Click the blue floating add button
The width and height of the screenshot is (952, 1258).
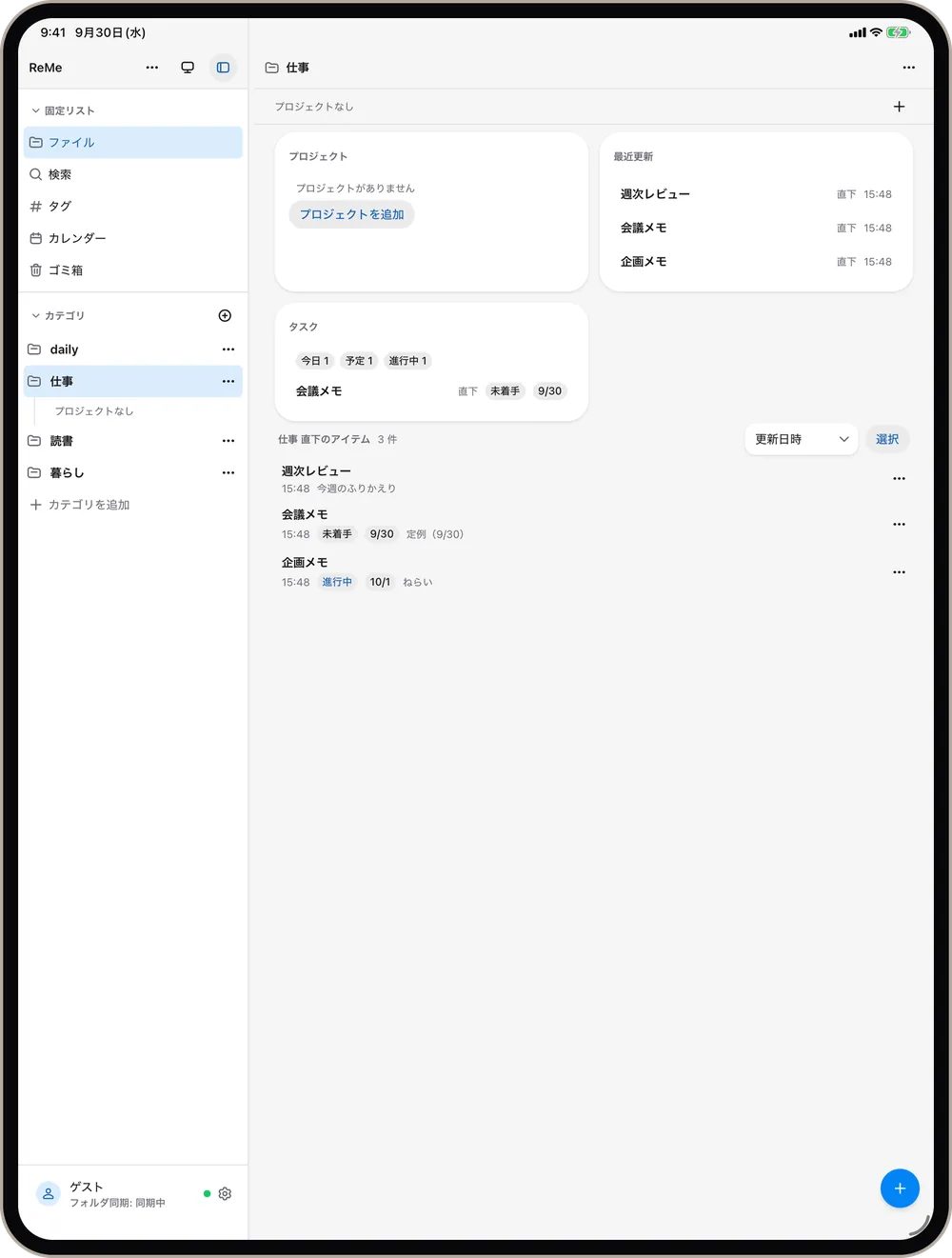(900, 1188)
